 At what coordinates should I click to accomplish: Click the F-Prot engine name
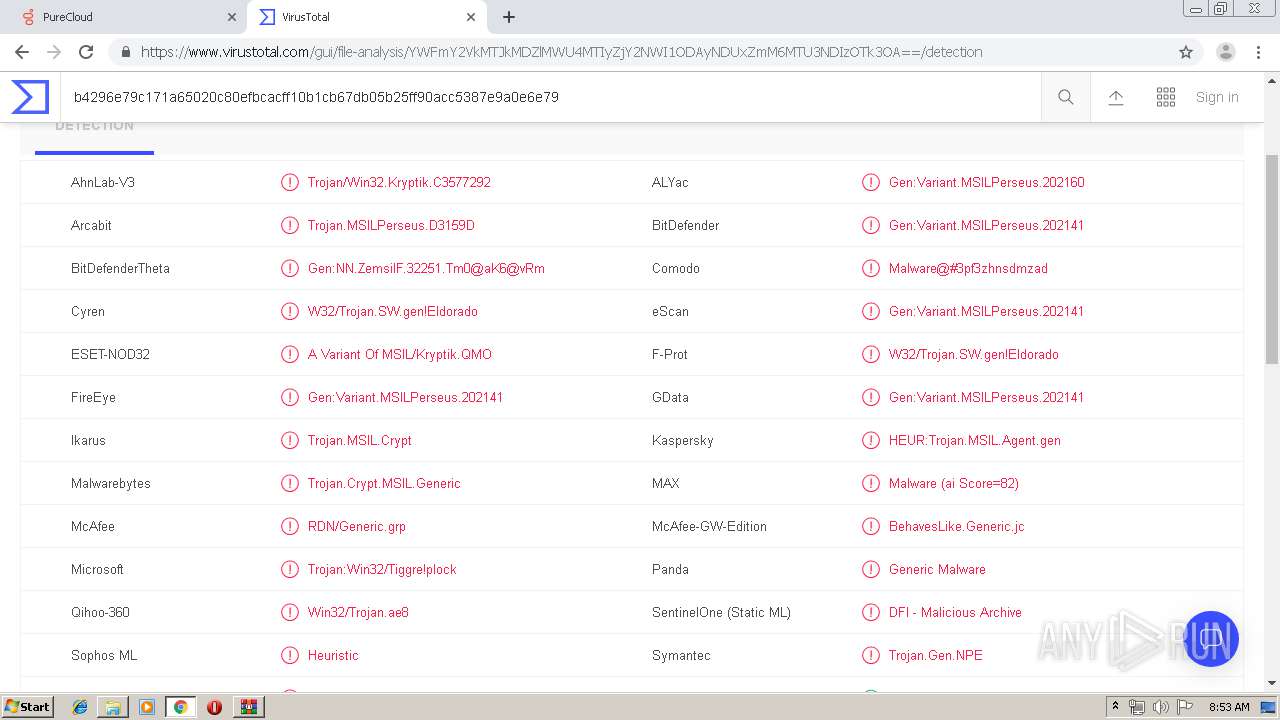pyautogui.click(x=670, y=354)
